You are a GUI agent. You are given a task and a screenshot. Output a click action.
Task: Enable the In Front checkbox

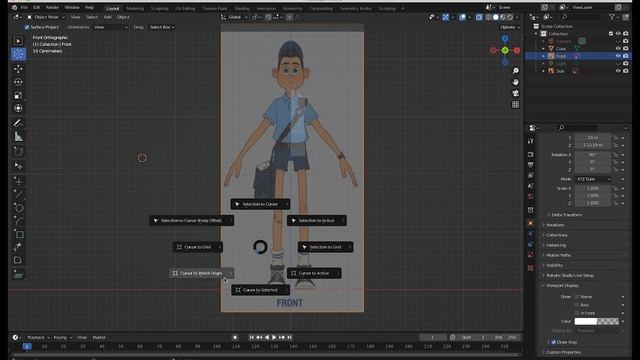point(577,313)
